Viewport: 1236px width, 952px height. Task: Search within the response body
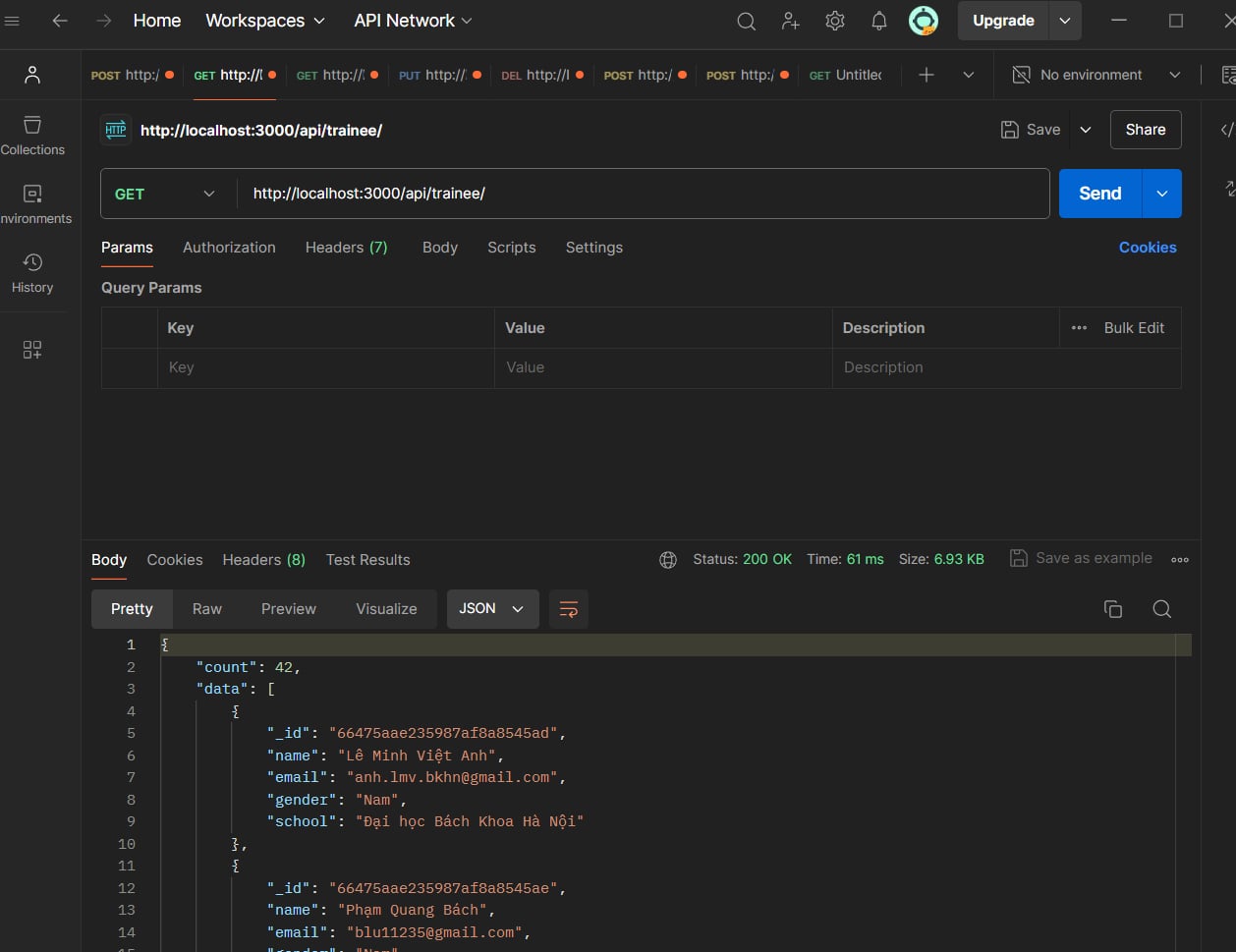coord(1161,609)
